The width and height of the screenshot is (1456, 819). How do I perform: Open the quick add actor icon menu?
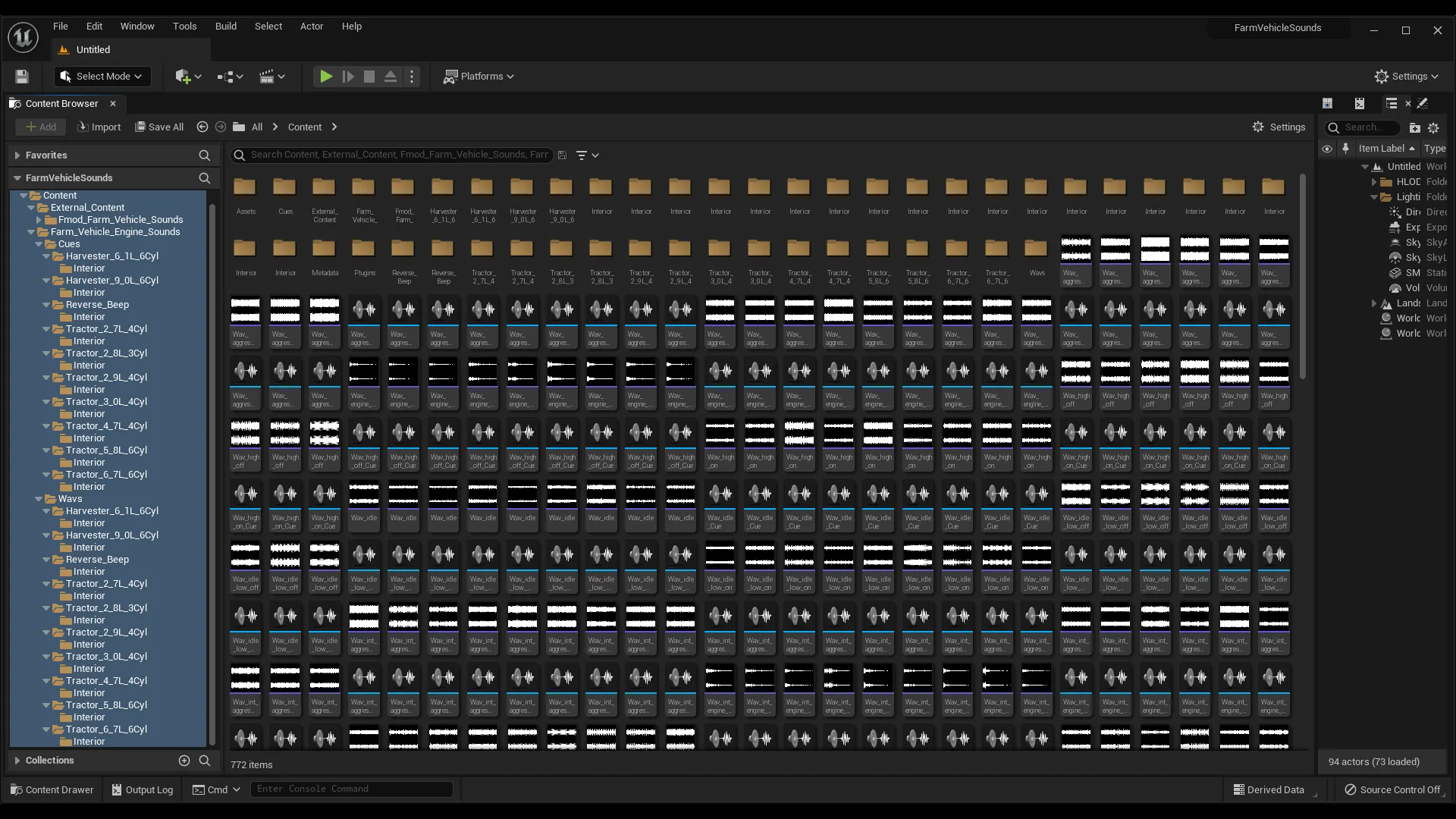pos(187,77)
